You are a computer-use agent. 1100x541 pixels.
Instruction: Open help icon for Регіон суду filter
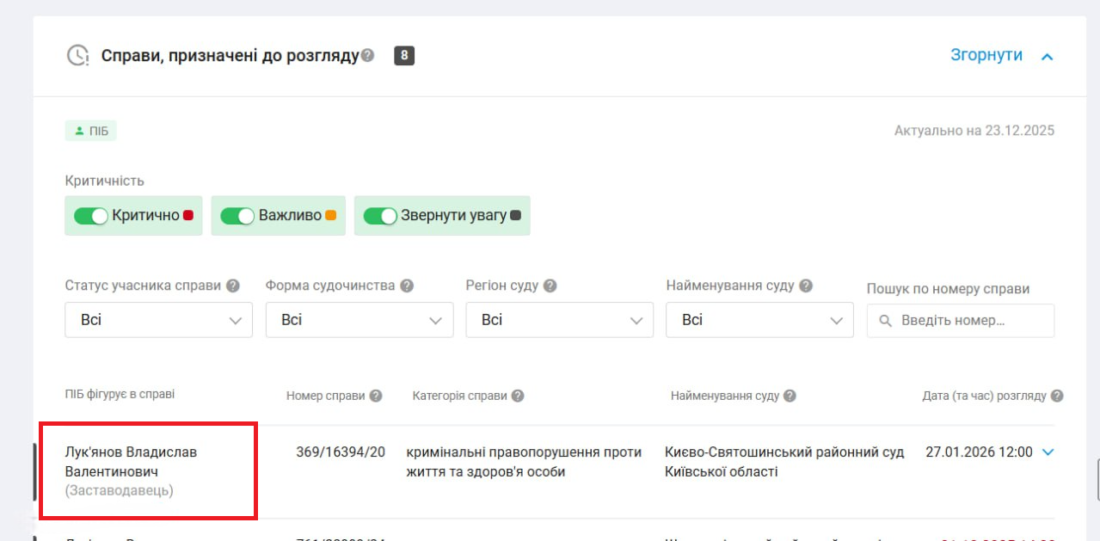coord(550,286)
